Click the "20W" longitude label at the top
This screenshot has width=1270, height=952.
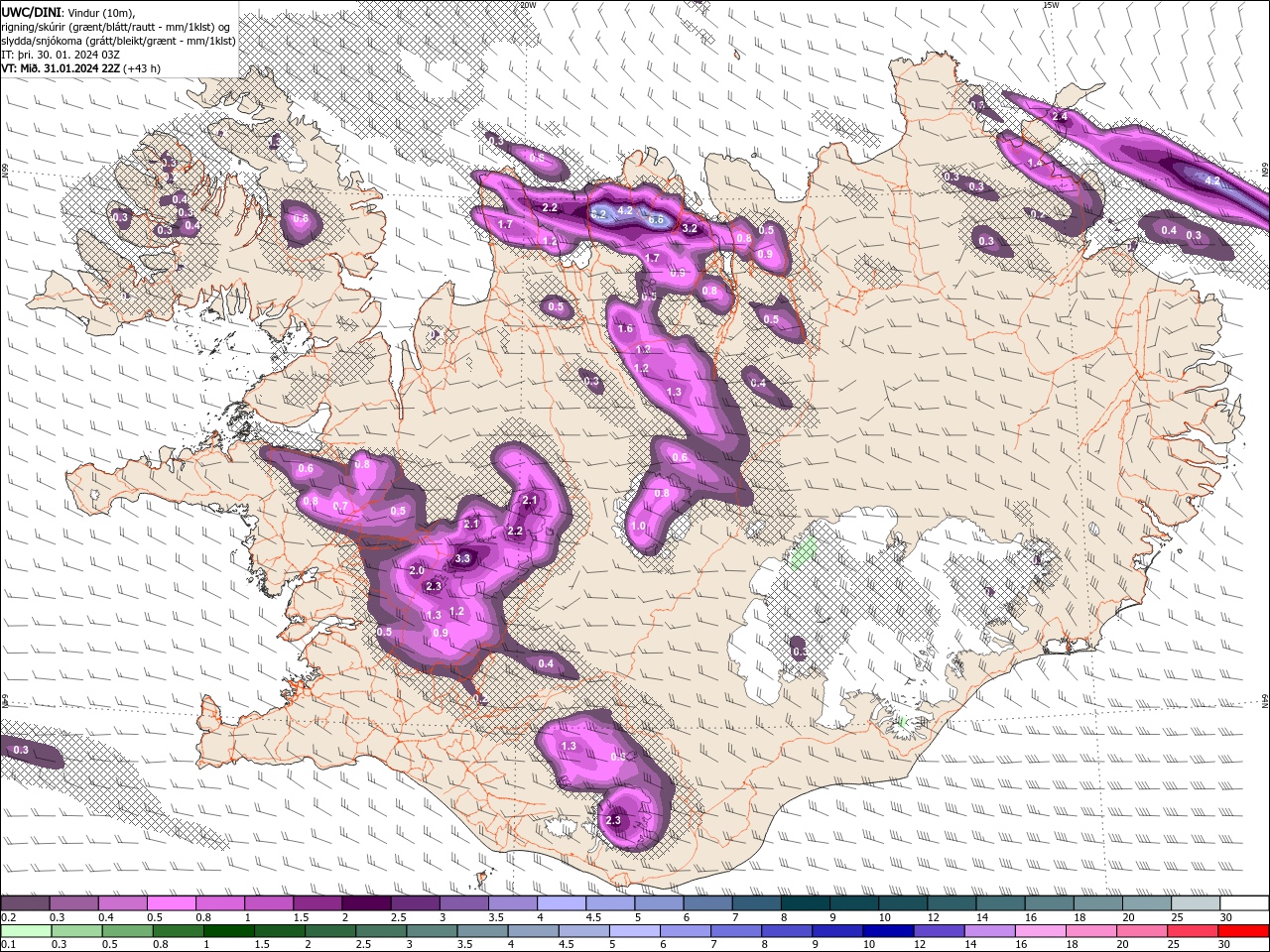[x=527, y=5]
